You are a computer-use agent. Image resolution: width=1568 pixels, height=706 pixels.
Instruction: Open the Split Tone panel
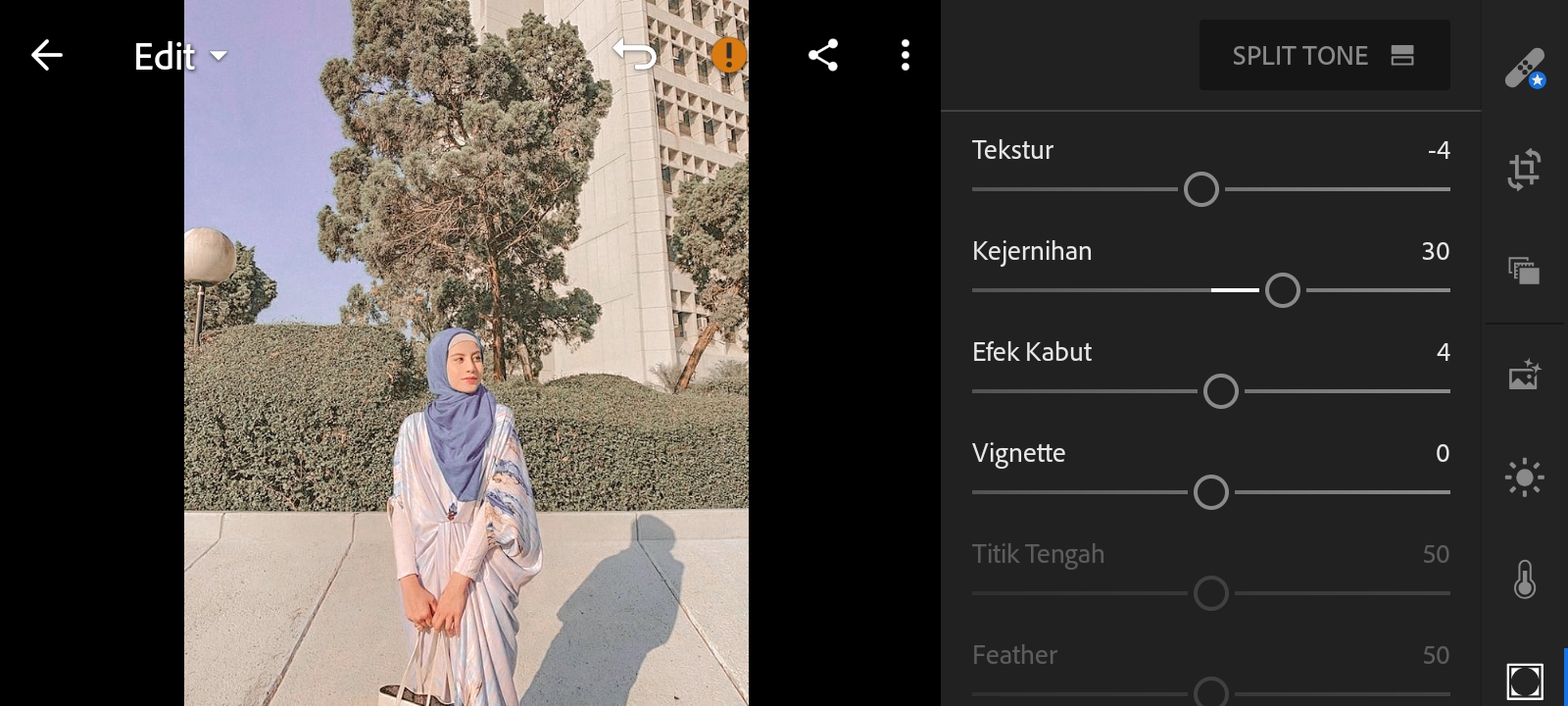point(1324,56)
